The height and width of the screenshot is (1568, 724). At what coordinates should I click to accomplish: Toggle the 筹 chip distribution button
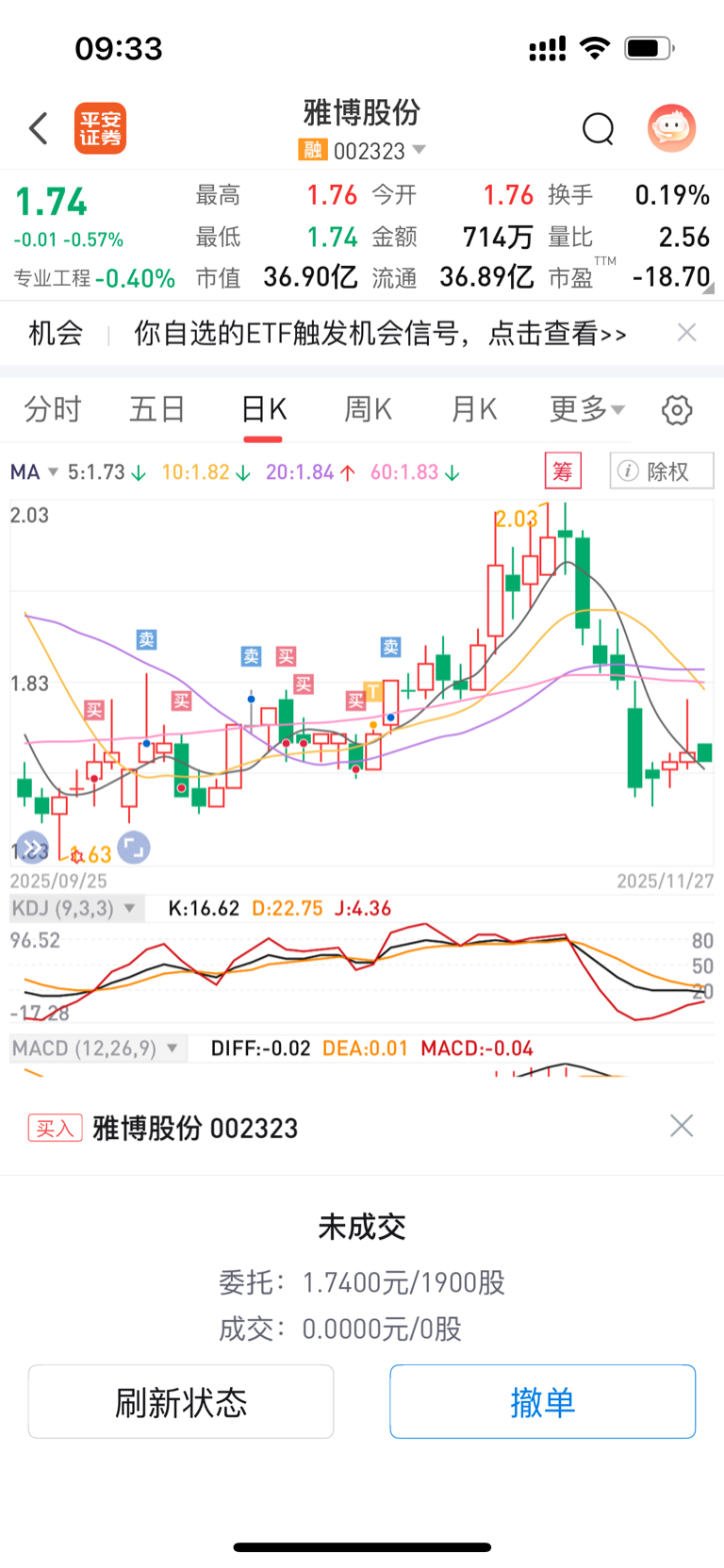563,470
